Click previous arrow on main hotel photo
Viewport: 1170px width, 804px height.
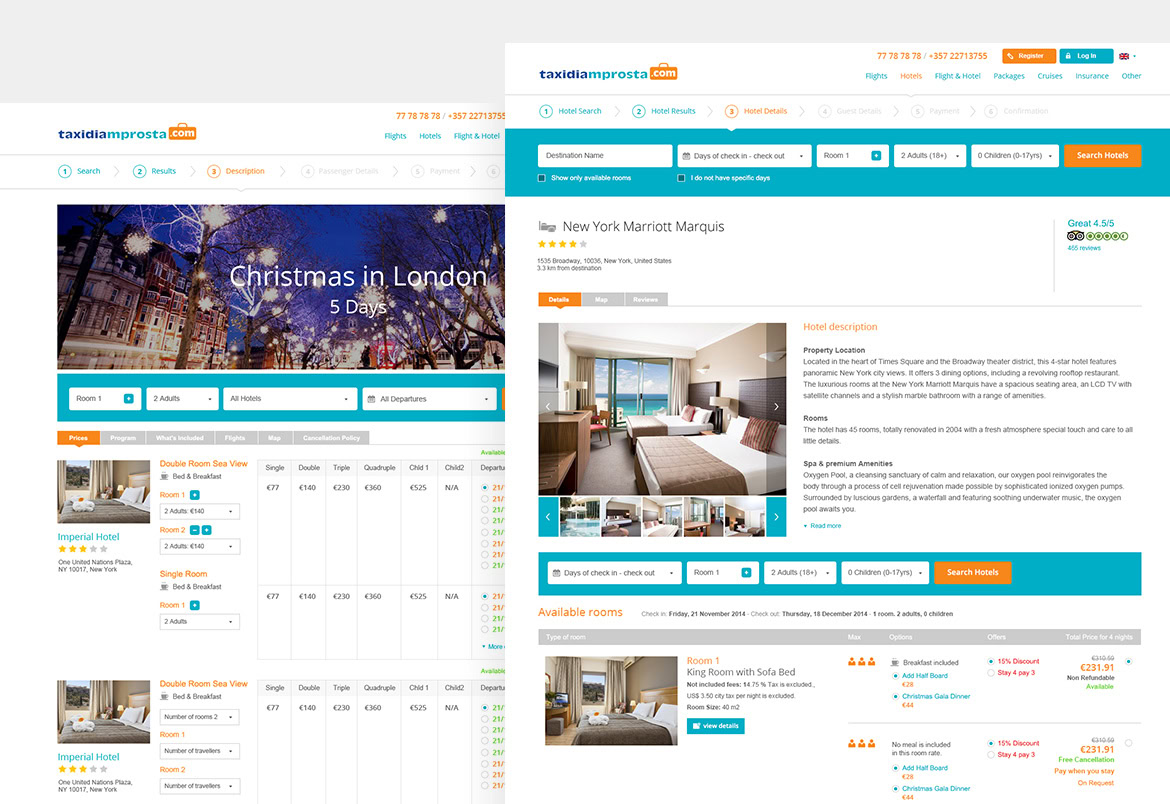[x=548, y=407]
